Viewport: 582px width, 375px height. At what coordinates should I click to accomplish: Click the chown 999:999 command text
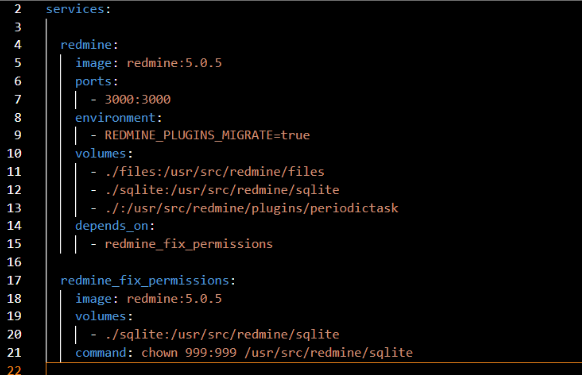click(189, 352)
